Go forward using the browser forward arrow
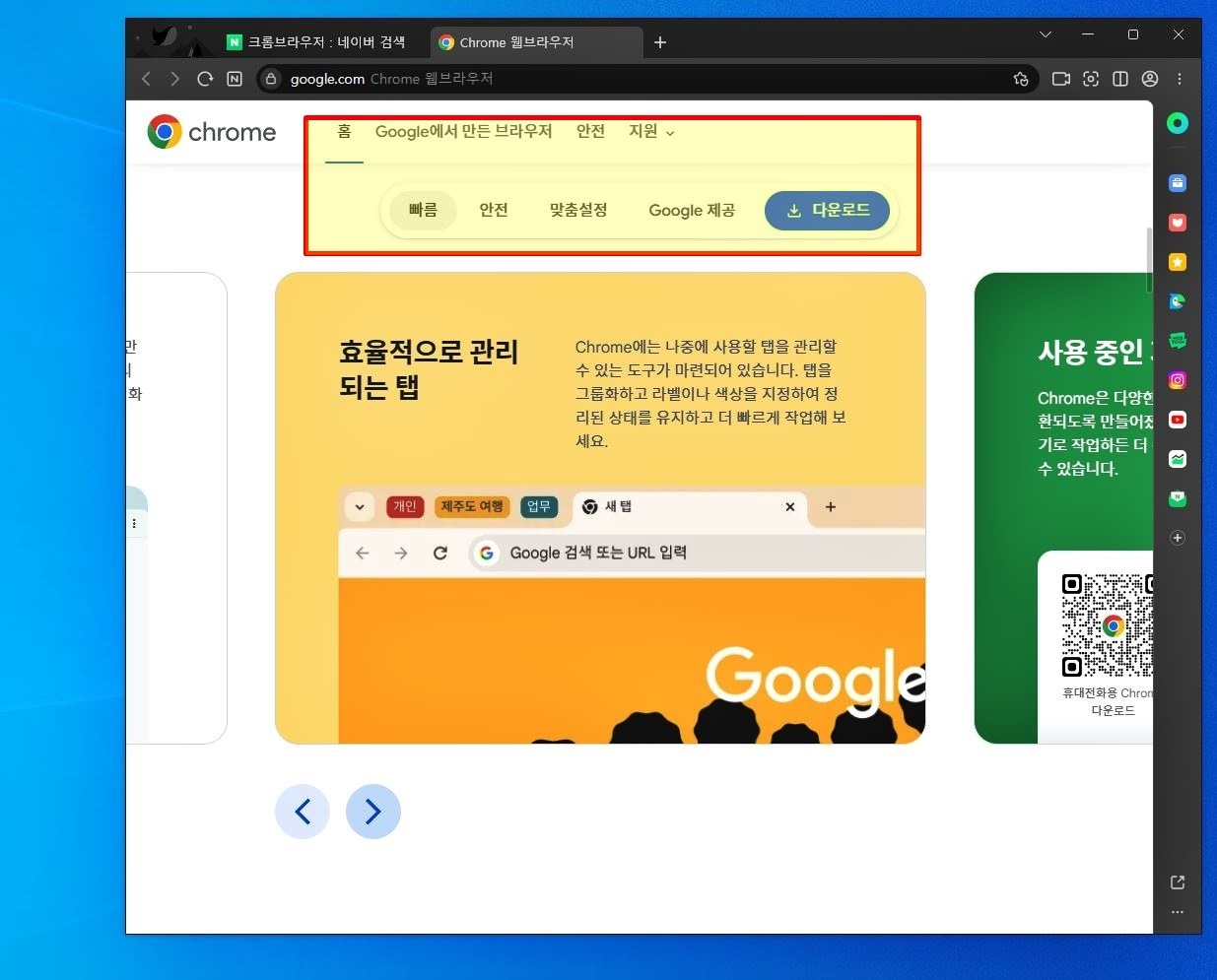The height and width of the screenshot is (980, 1217). (x=175, y=79)
